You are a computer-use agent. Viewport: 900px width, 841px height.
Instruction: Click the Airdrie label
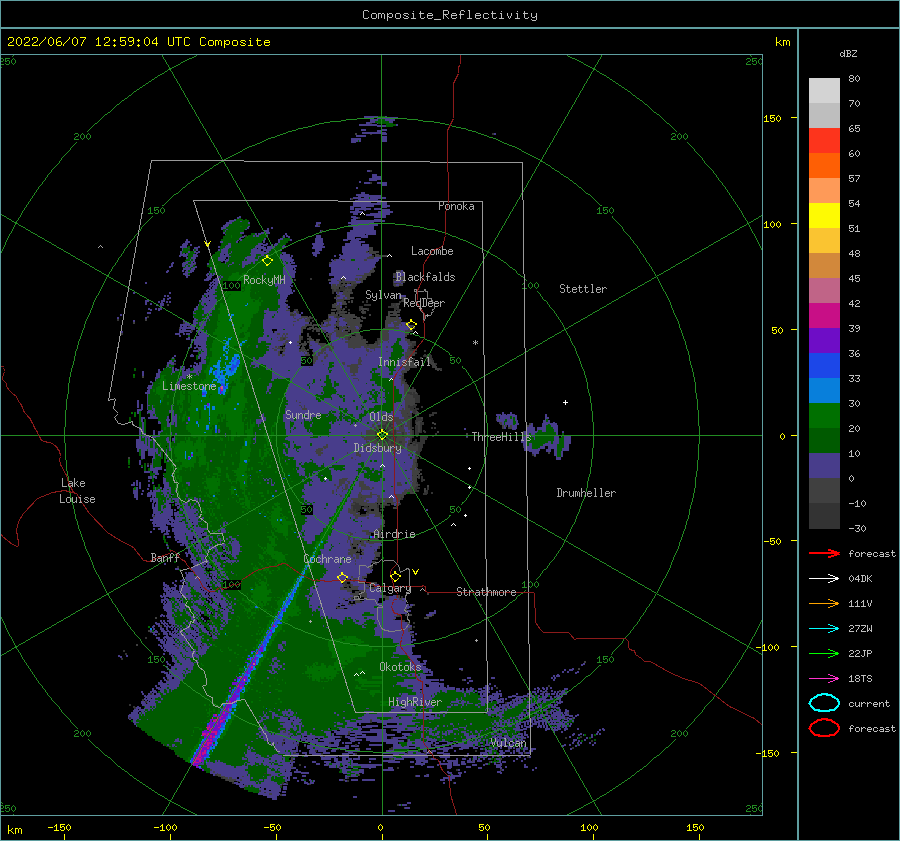(394, 534)
